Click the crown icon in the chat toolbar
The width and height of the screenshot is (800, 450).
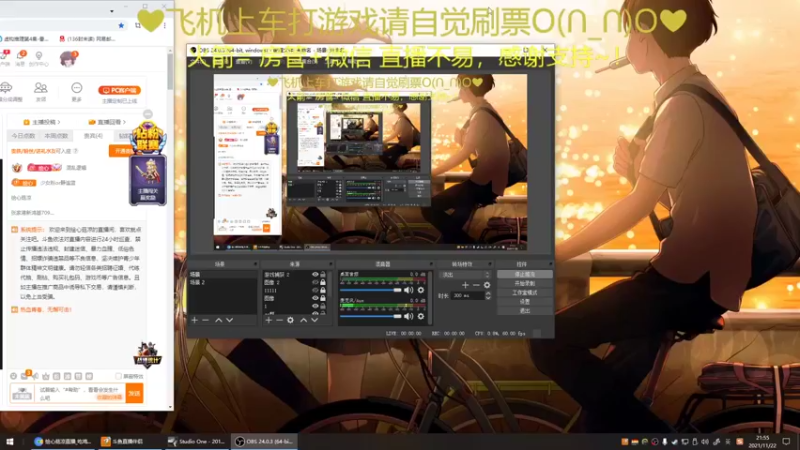[46, 376]
